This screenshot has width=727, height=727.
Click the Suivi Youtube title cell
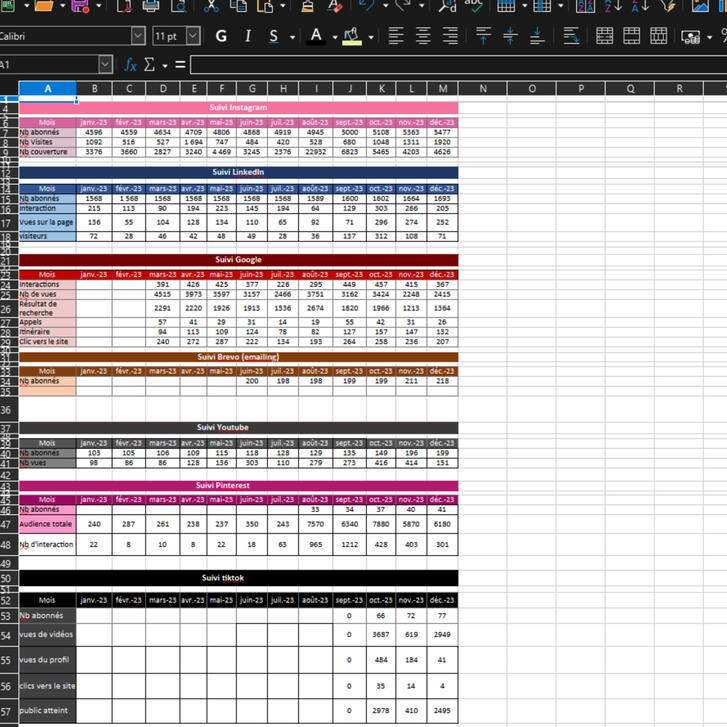click(x=238, y=428)
